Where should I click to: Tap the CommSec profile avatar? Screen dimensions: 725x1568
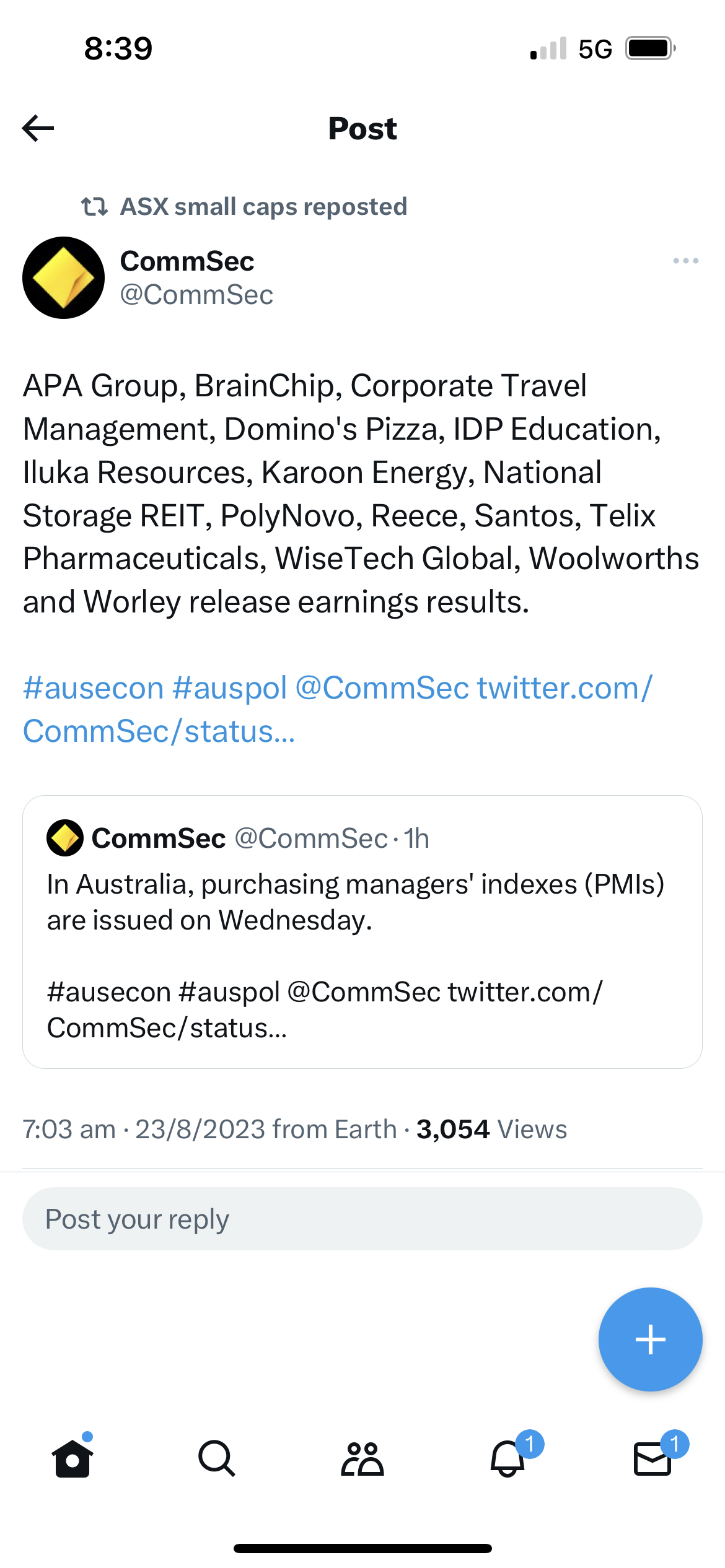pos(63,278)
